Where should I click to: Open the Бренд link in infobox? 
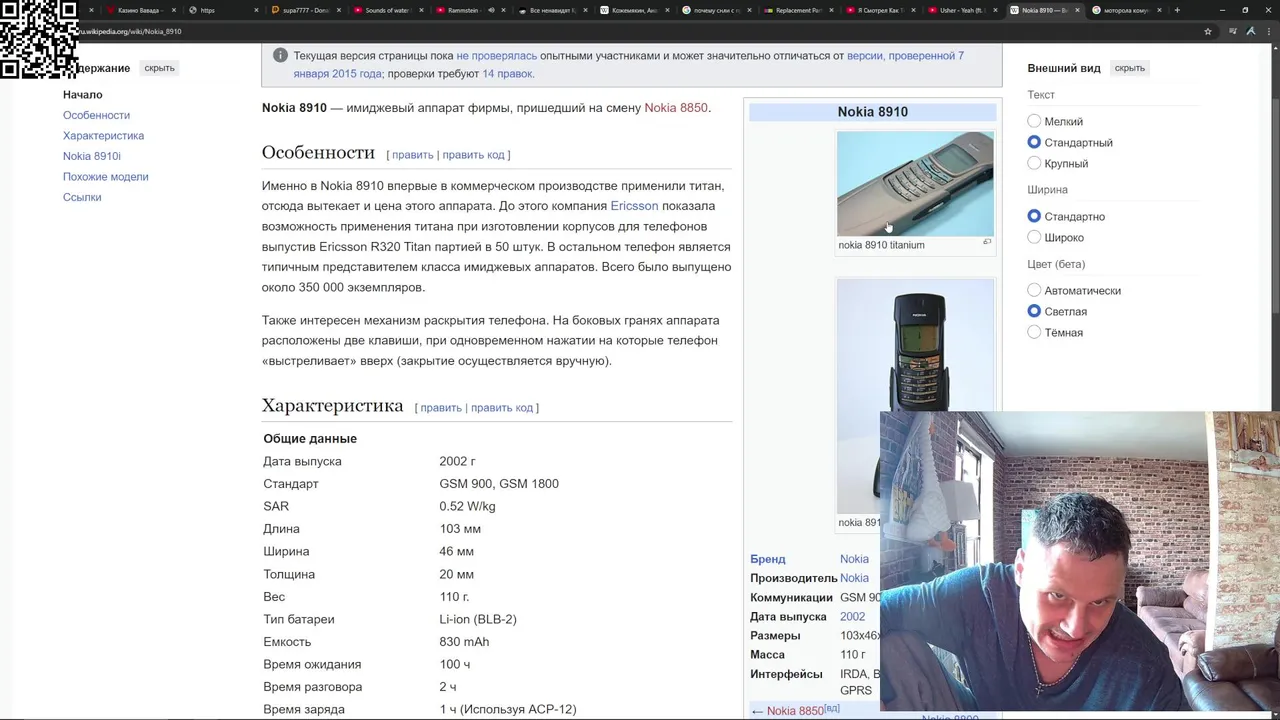pyautogui.click(x=768, y=559)
